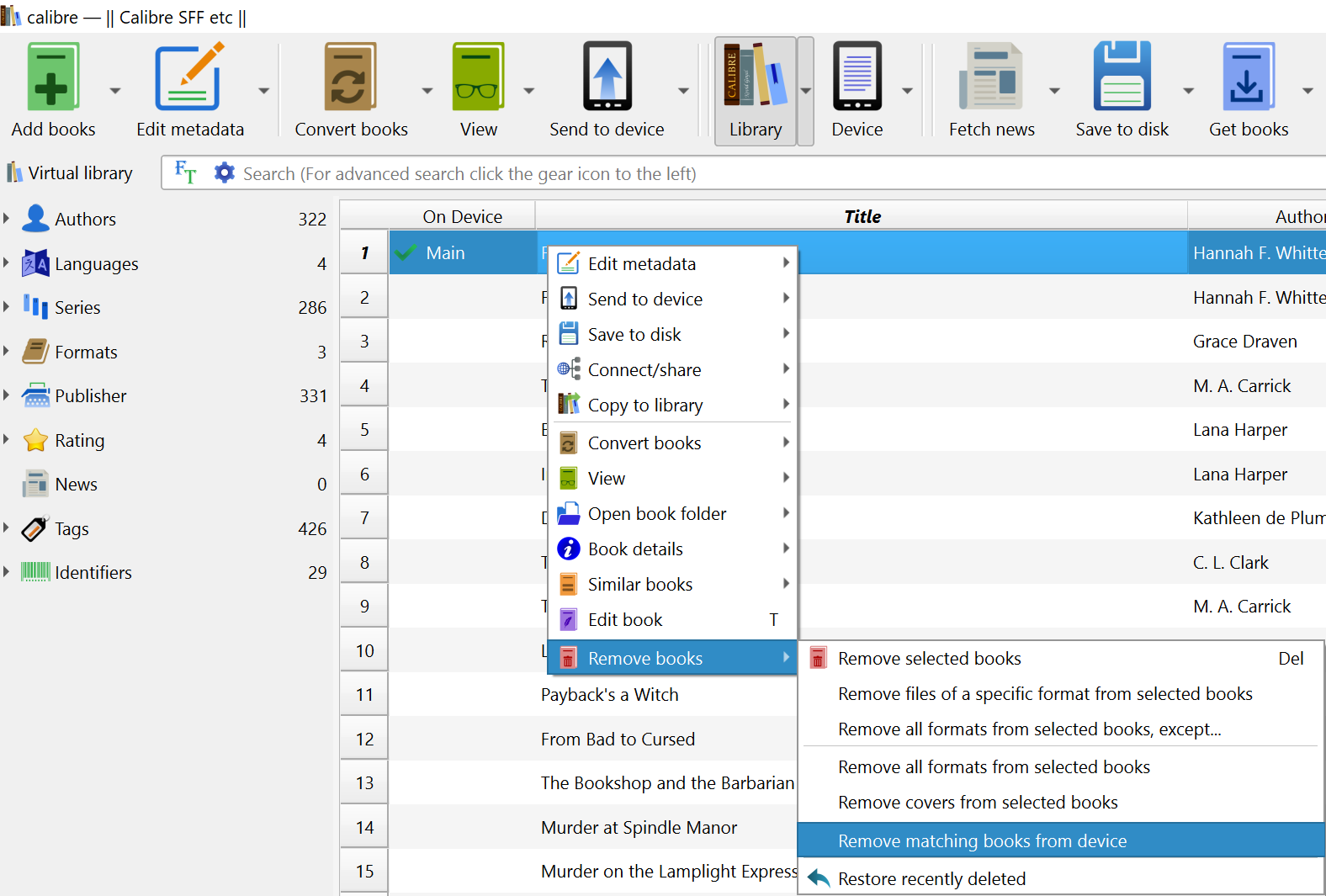The image size is (1326, 896).
Task: Select Similar books menu entry
Action: (x=672, y=584)
